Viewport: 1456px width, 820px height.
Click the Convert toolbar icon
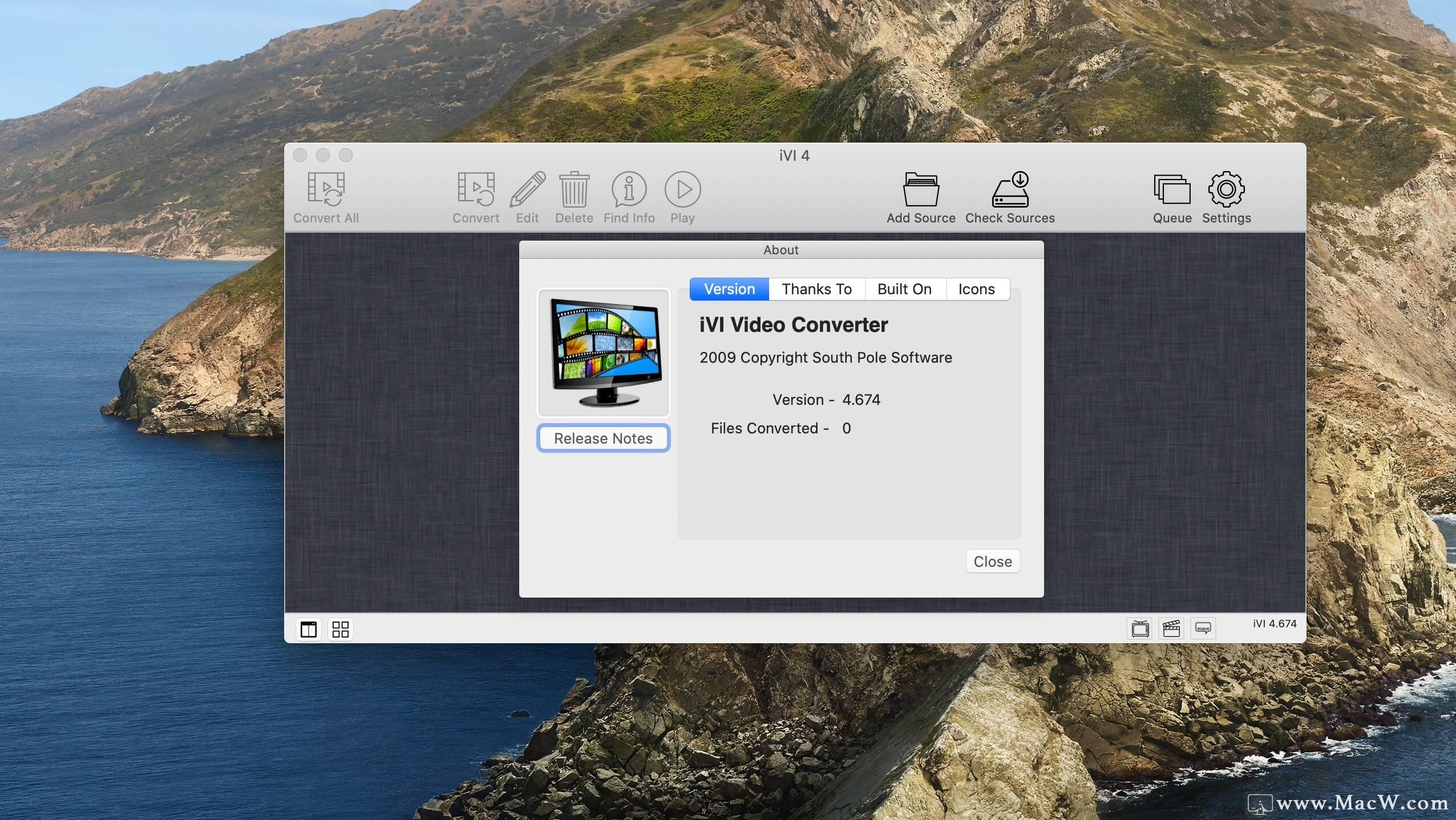[x=476, y=189]
